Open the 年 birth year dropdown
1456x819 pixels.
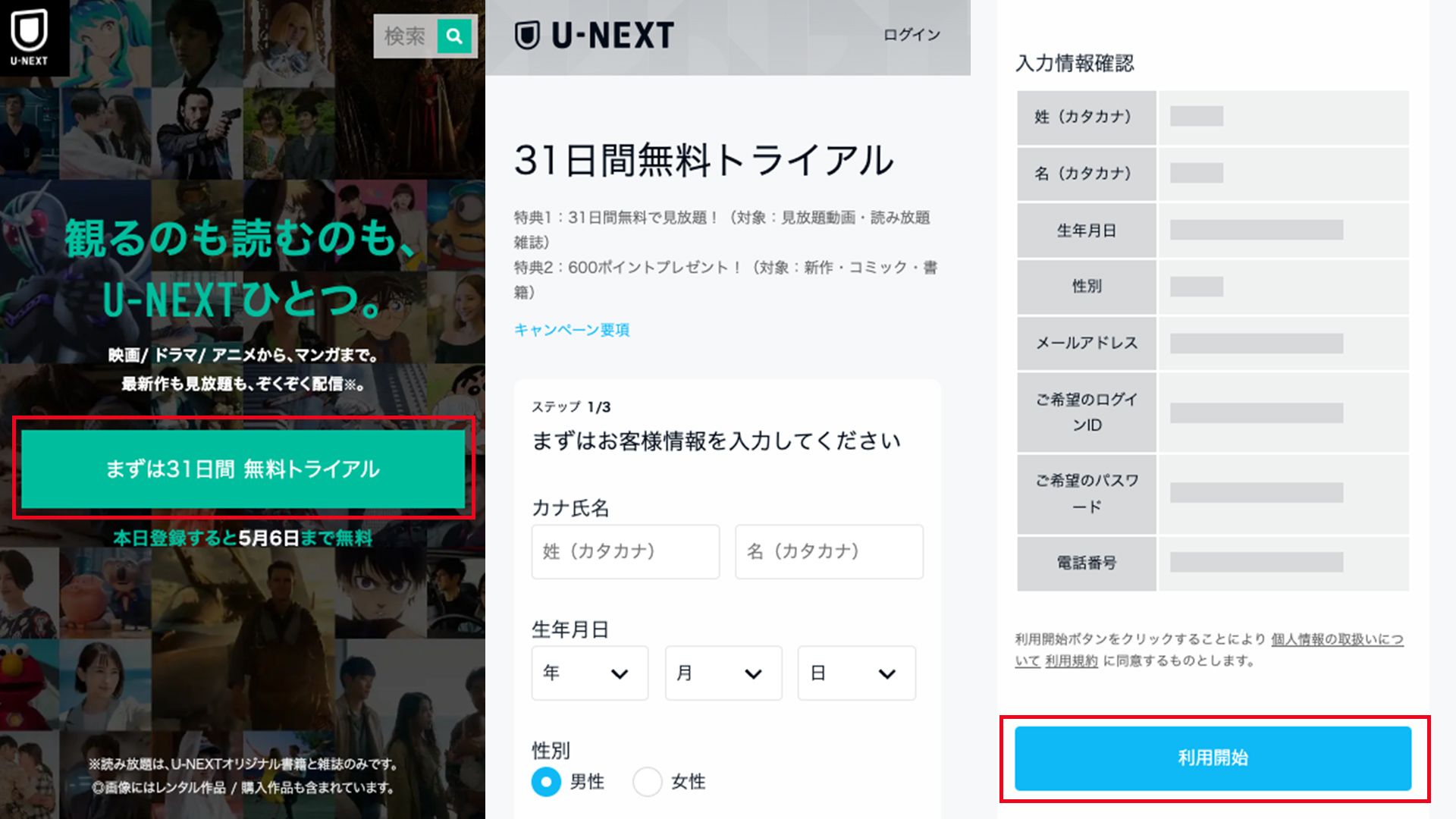tap(590, 673)
